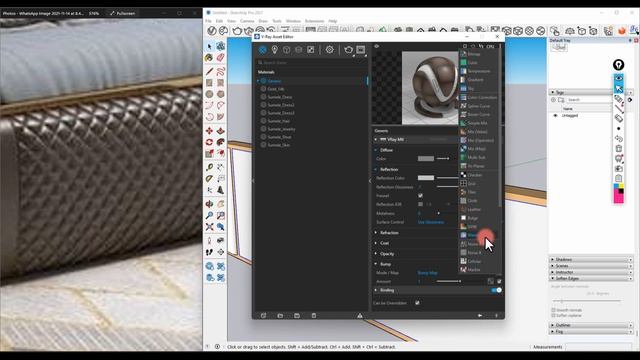This screenshot has width=640, height=360.
Task: Select the Paint Bucket tool
Action: click(x=209, y=58)
